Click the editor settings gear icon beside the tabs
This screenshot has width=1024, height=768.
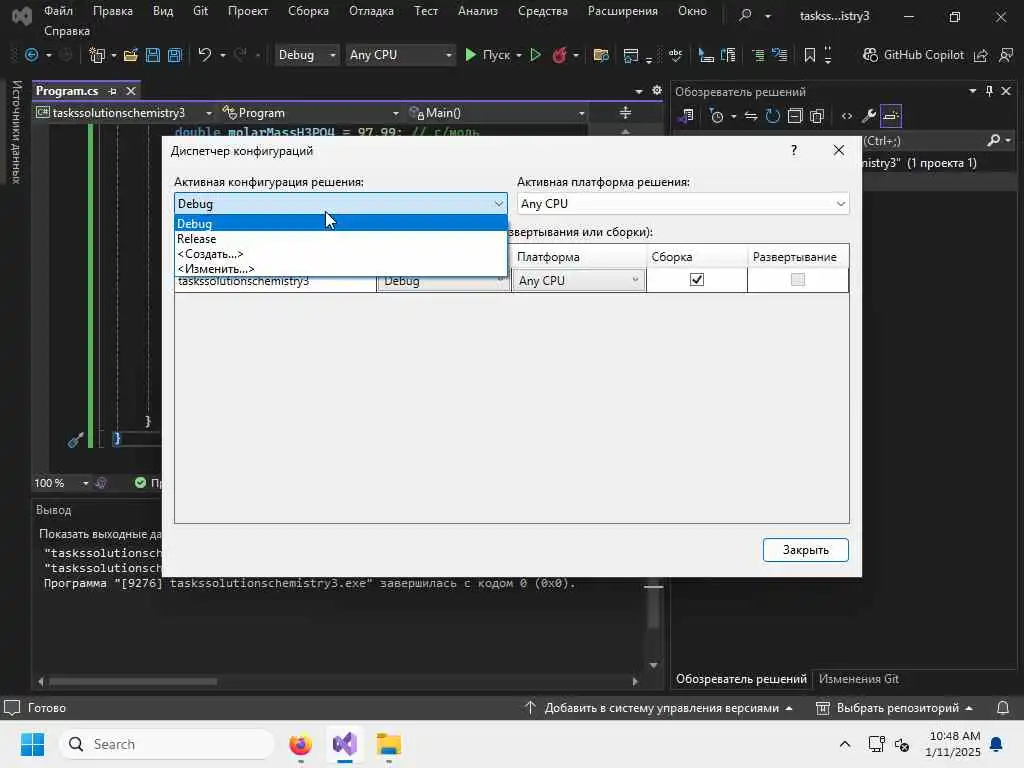[x=657, y=90]
